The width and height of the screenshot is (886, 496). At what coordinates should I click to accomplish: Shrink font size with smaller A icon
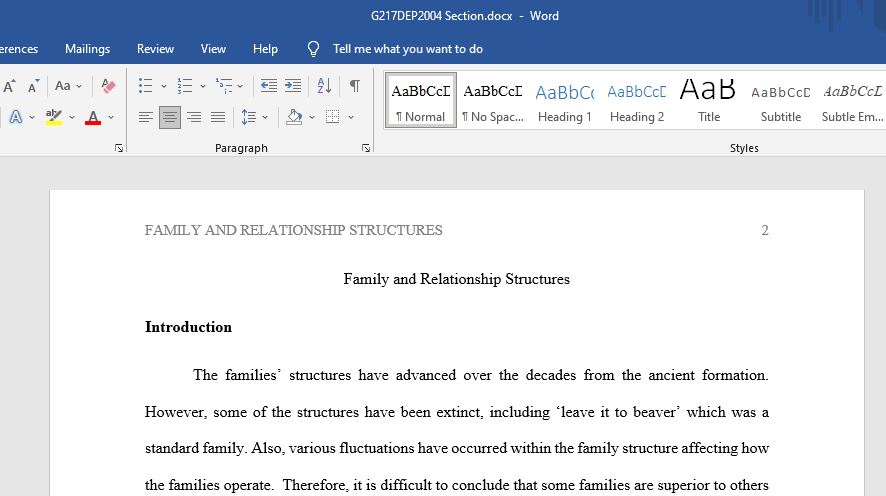[33, 86]
